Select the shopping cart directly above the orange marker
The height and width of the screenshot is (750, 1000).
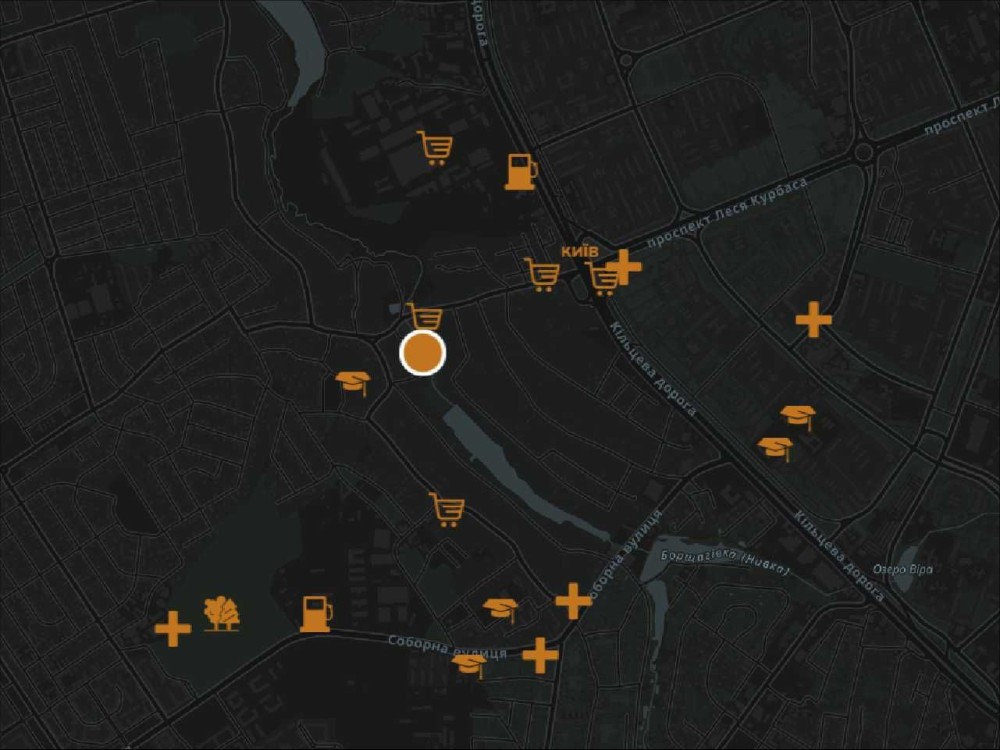pyautogui.click(x=425, y=317)
